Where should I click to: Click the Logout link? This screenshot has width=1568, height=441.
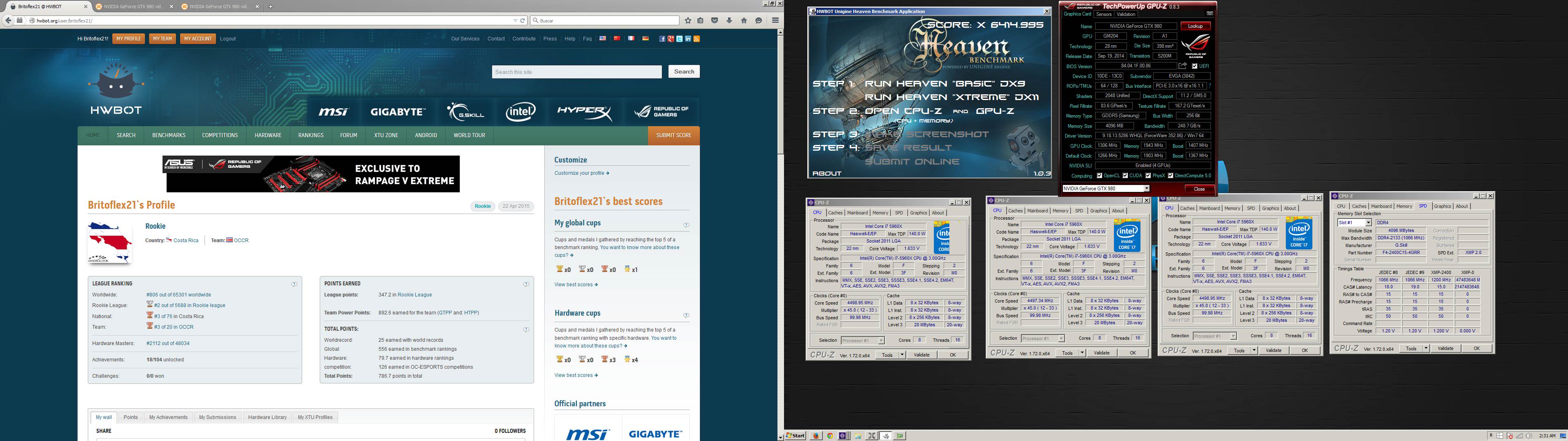pos(228,38)
